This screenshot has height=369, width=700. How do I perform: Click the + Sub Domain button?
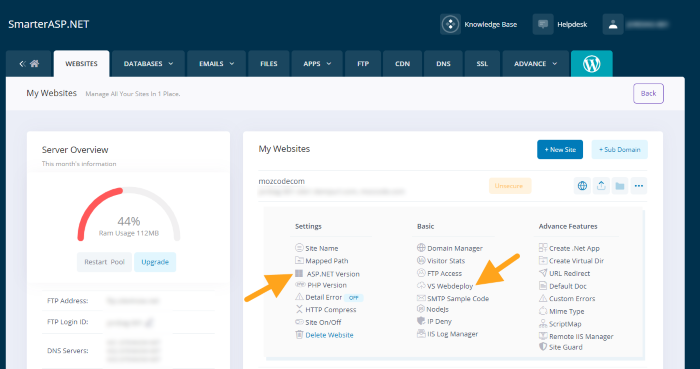tap(620, 150)
